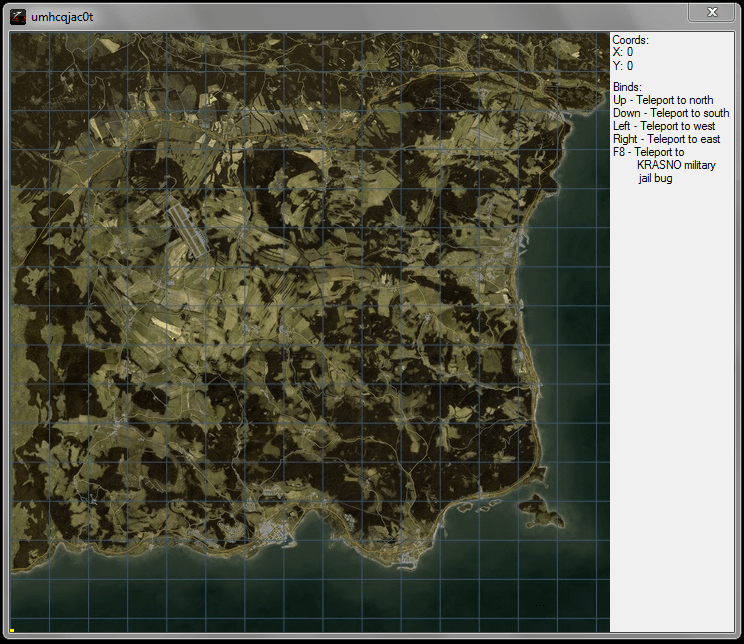Click 'F8 - Teleport to' text
This screenshot has height=644, width=744.
click(x=648, y=152)
